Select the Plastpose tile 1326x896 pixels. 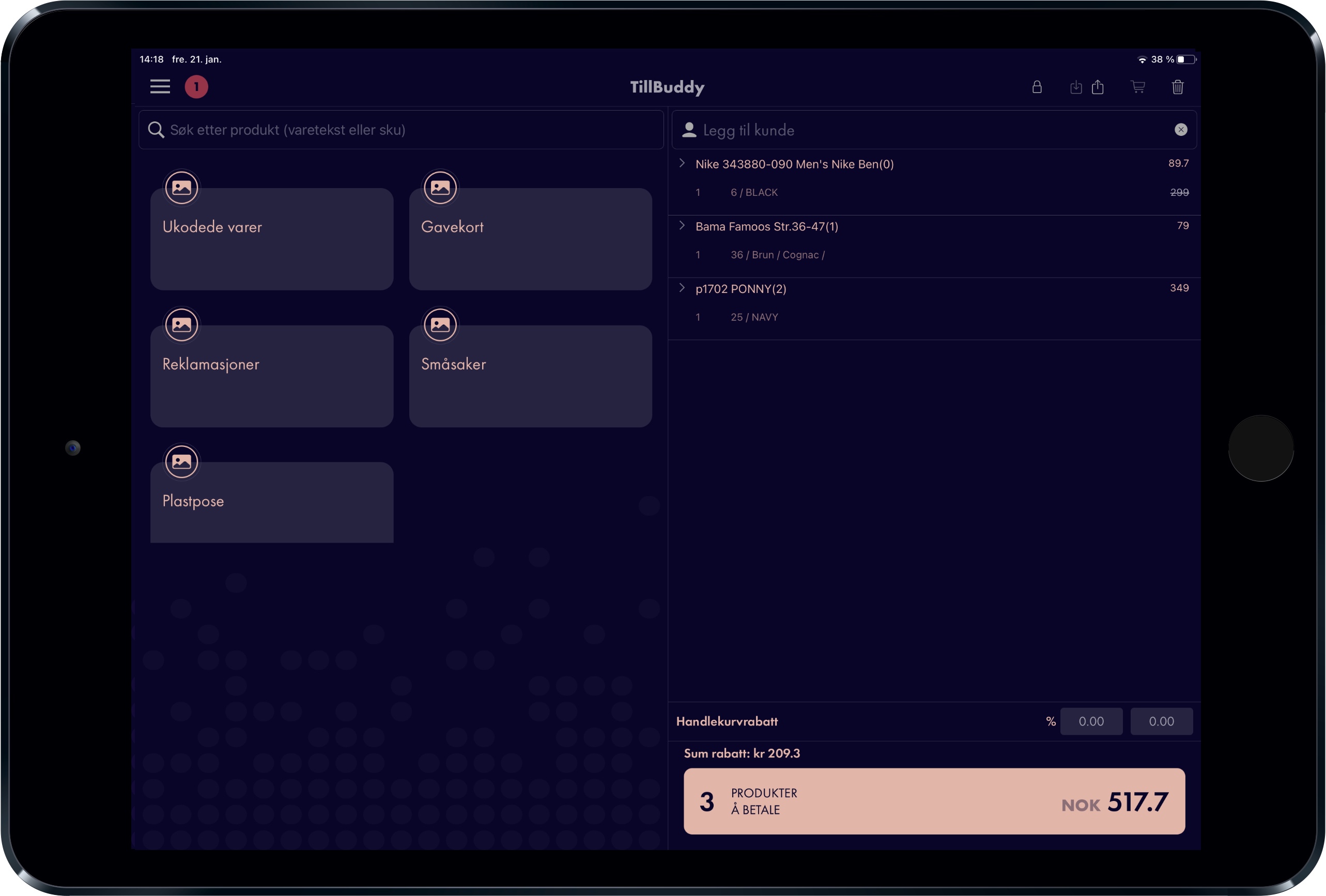272,502
